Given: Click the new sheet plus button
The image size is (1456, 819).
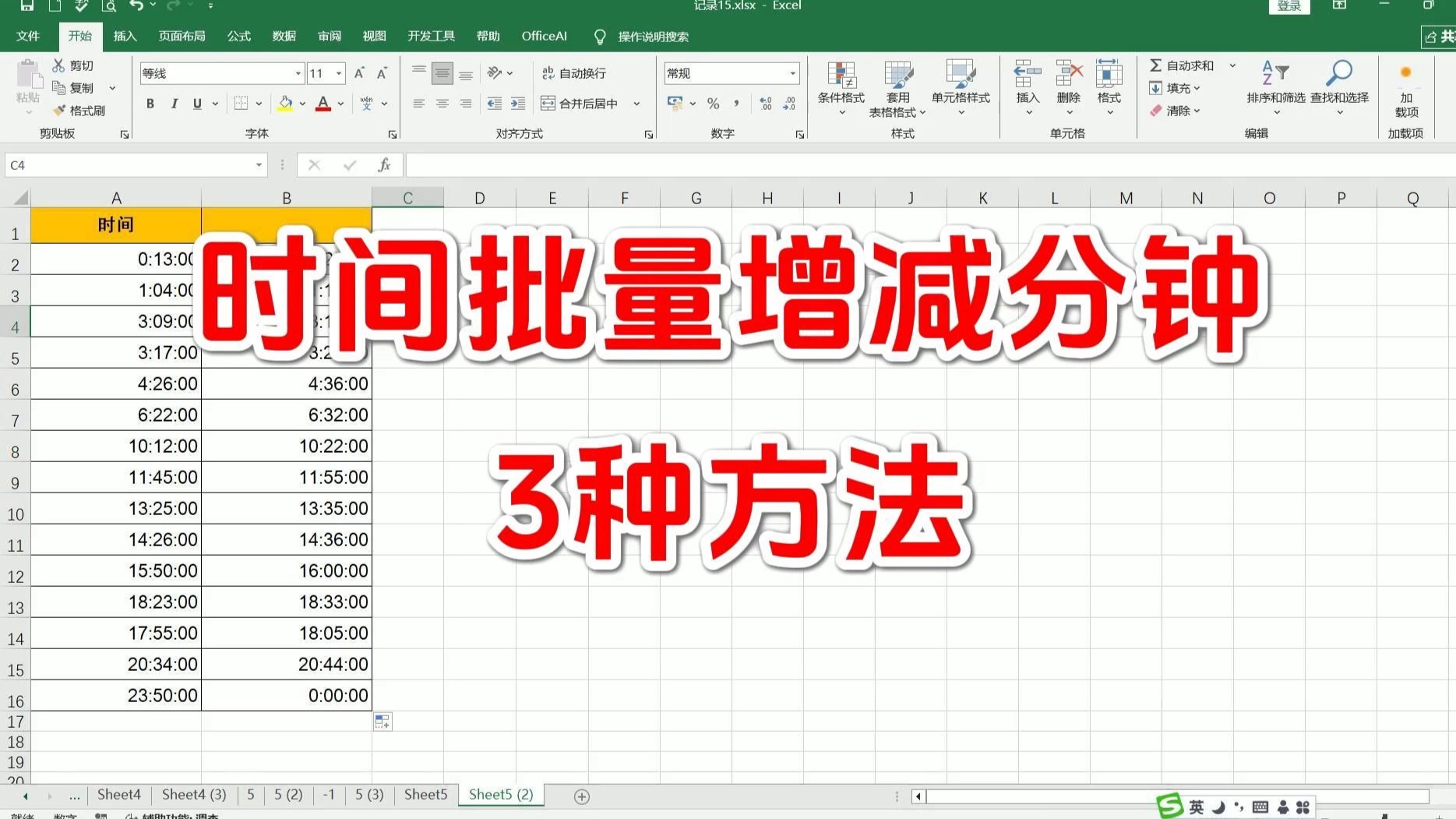Looking at the screenshot, I should pos(580,796).
